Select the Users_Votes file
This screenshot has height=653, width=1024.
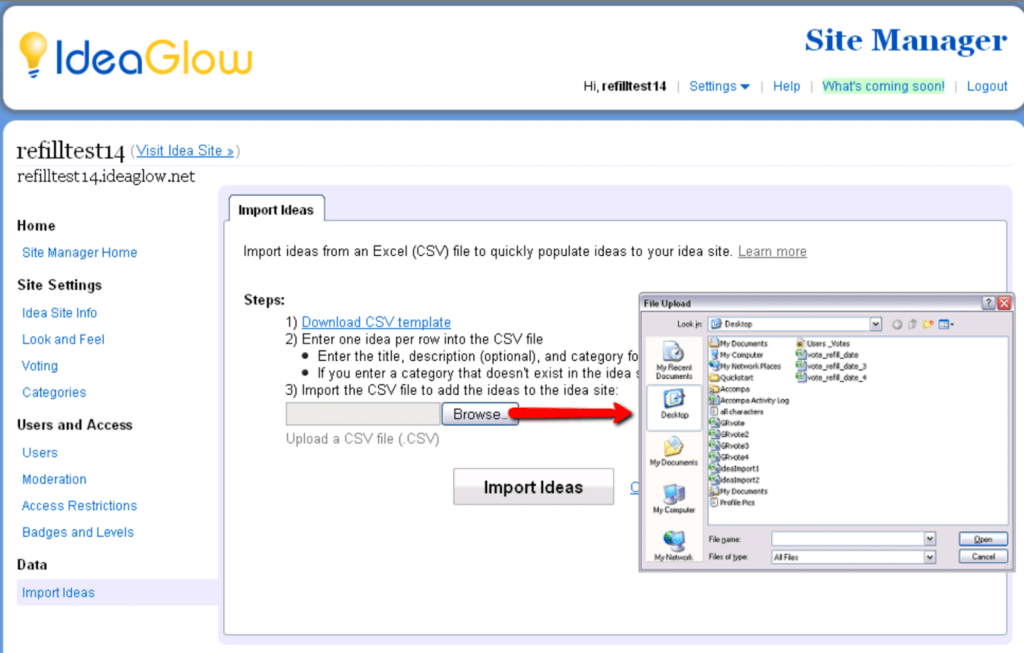(x=823, y=343)
